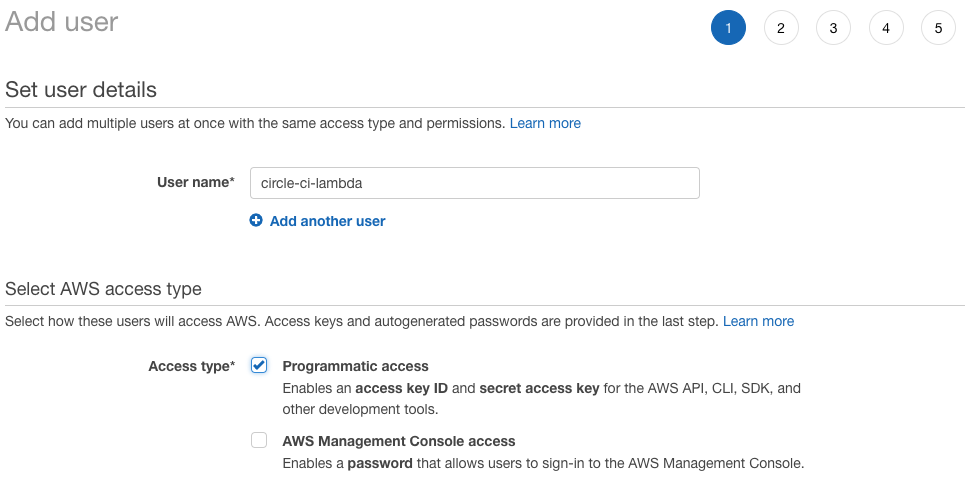Click AWS Management Console access label
This screenshot has height=479, width=973.
click(x=399, y=441)
